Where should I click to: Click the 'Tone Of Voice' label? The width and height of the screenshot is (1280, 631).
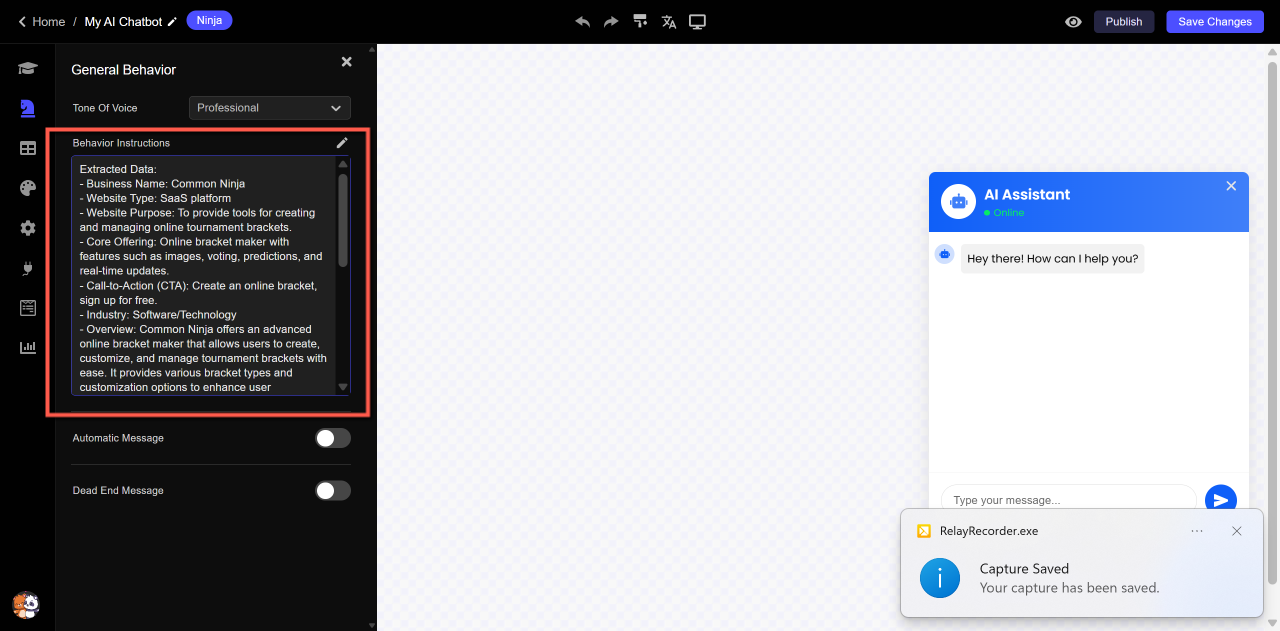click(x=105, y=108)
